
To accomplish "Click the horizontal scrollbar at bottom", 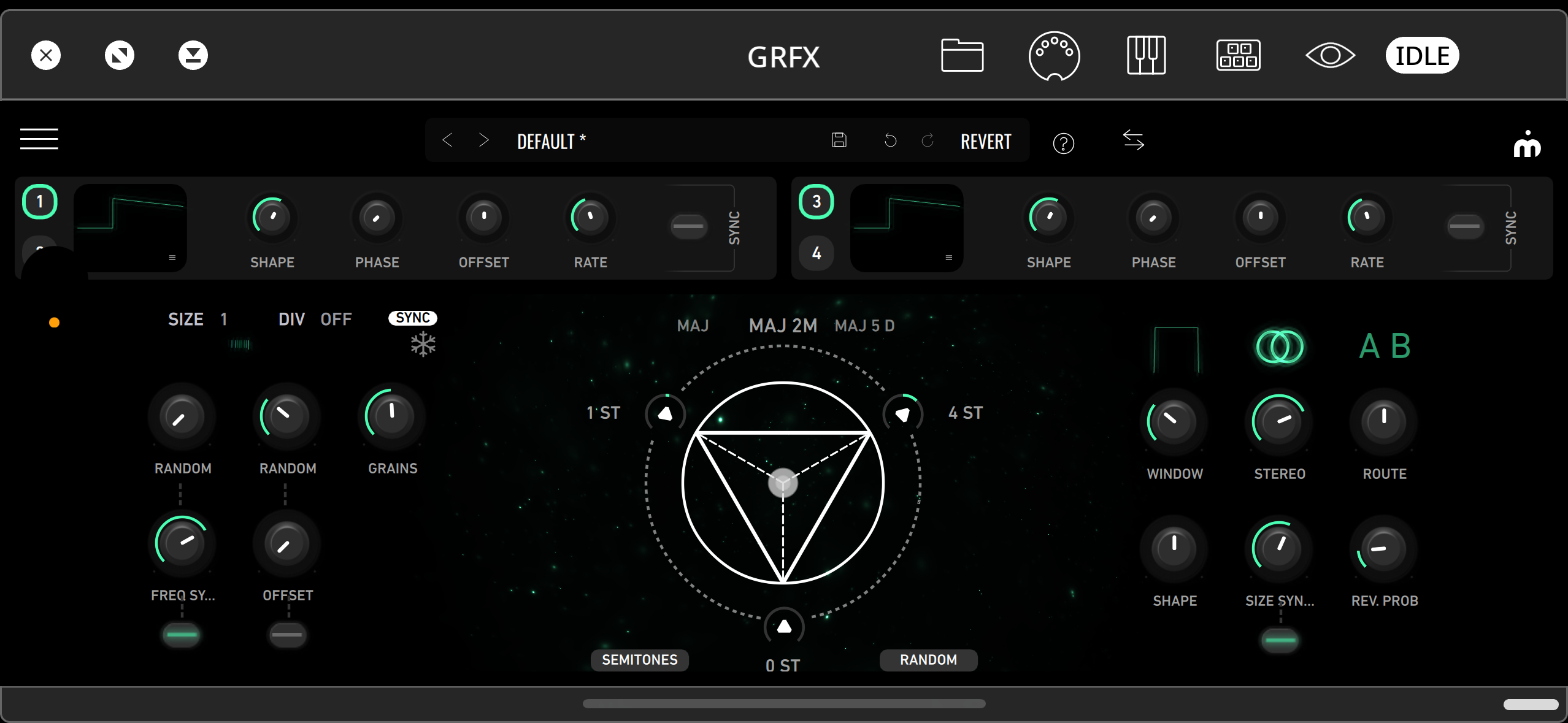I will coord(784,703).
